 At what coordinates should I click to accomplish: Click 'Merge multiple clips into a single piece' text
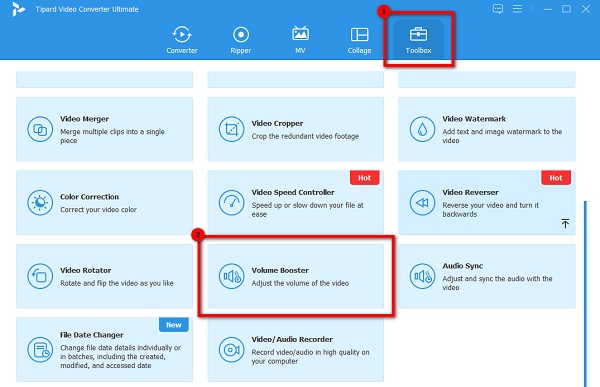pos(112,136)
